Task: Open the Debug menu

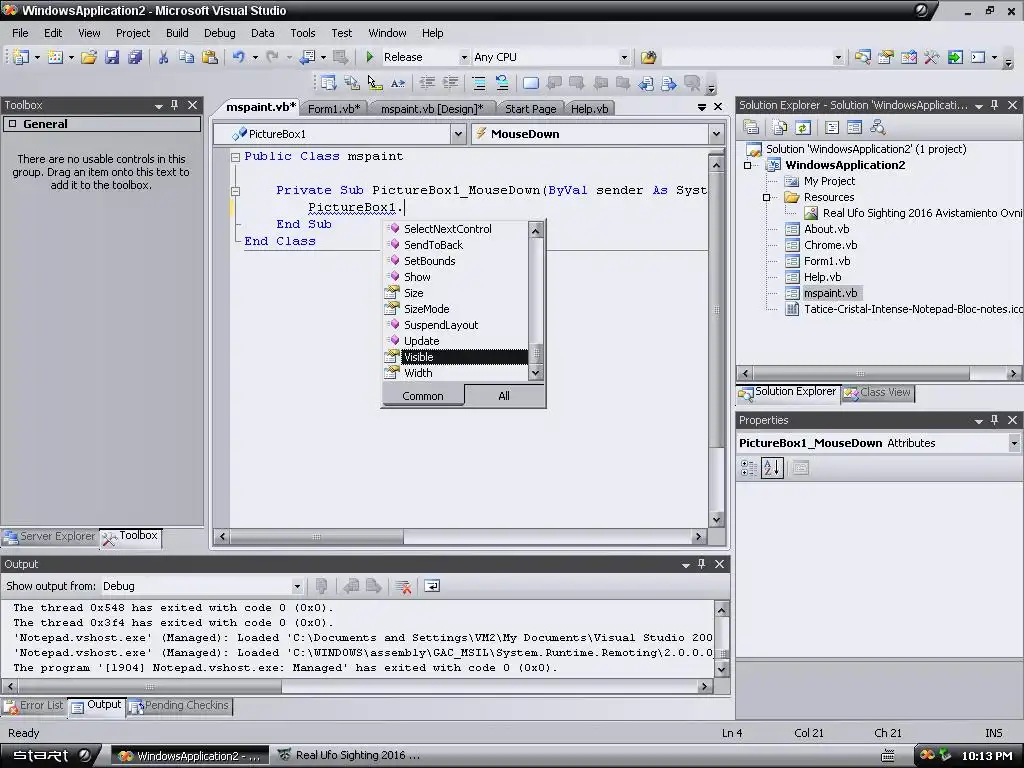Action: pyautogui.click(x=219, y=33)
